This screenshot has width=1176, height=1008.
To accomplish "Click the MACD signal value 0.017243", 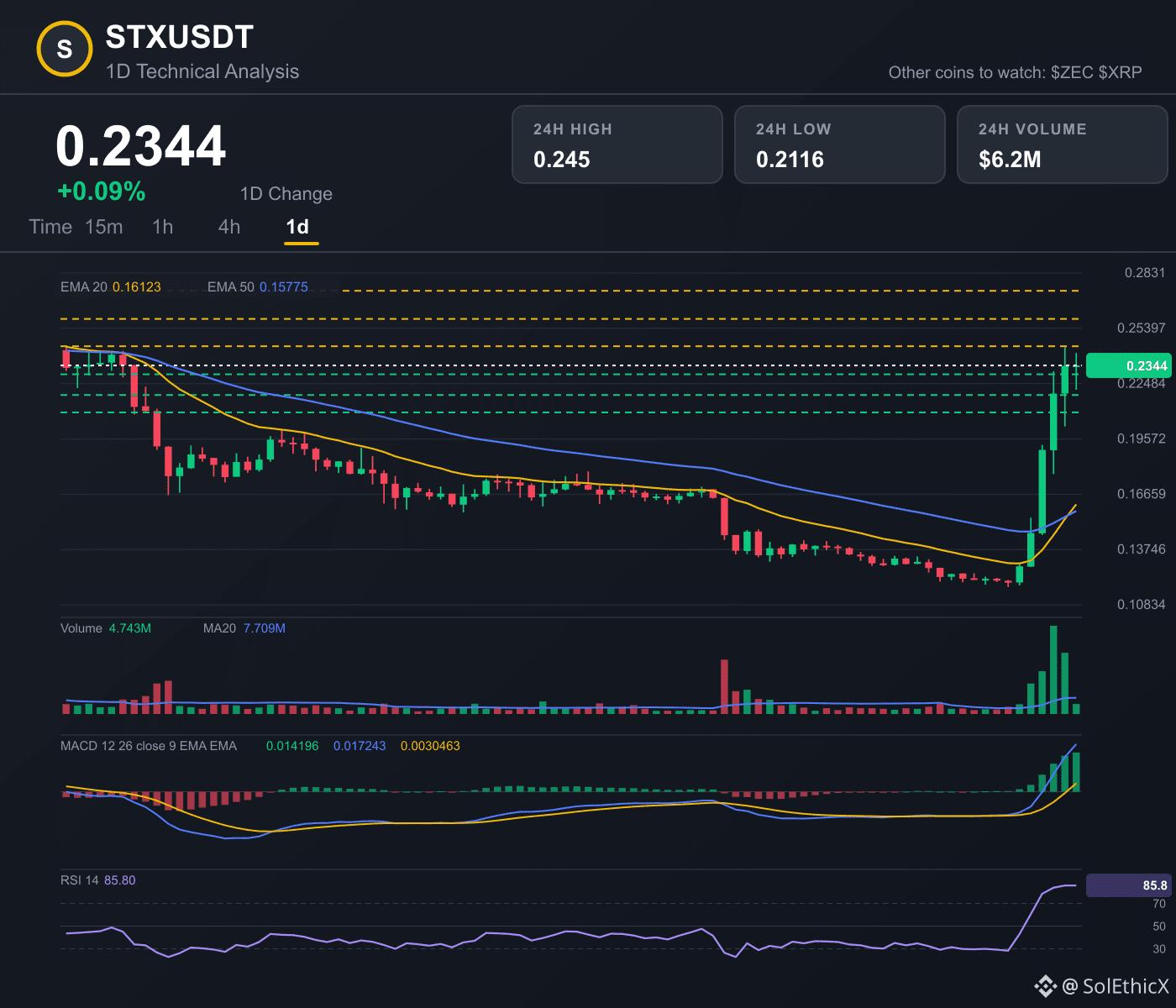I will pyautogui.click(x=360, y=746).
